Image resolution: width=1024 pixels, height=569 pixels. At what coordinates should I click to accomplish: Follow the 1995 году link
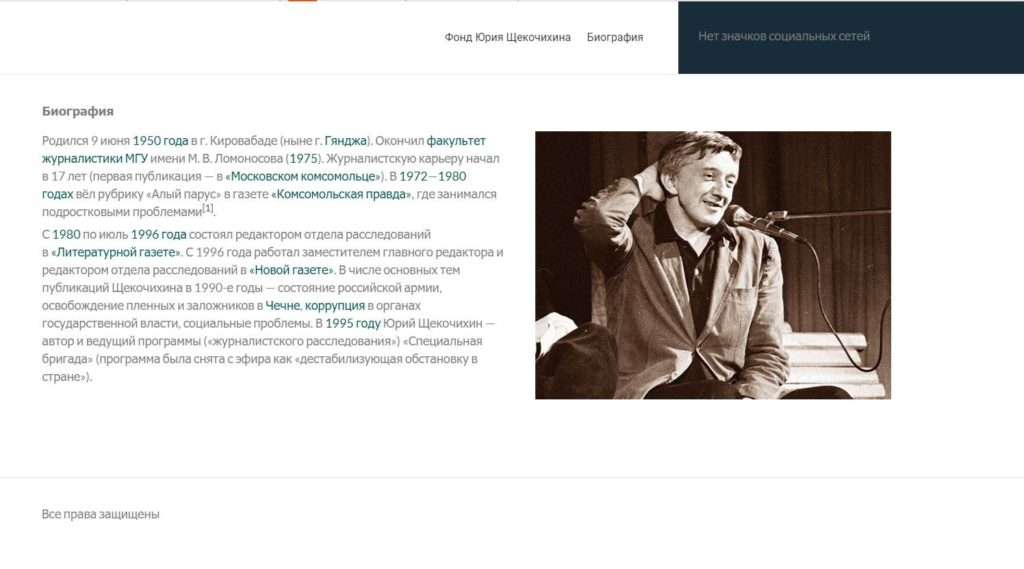[x=353, y=323]
